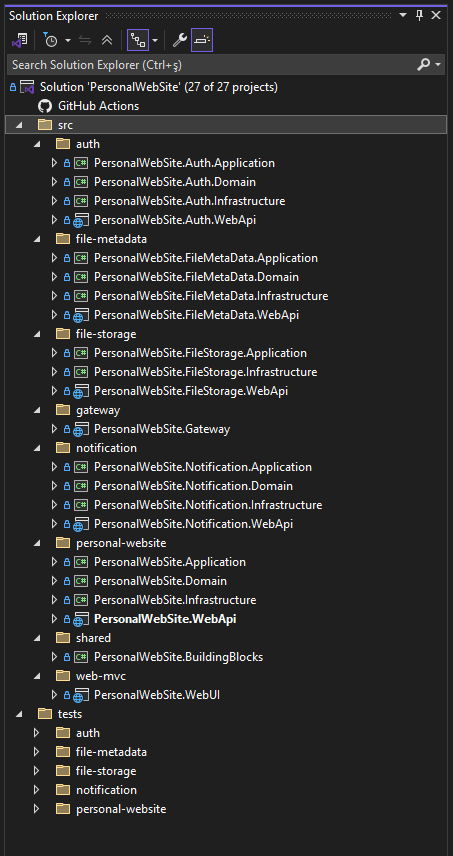Click web project icon of PersonalWebSite.Auth.WebApi

coord(81,221)
